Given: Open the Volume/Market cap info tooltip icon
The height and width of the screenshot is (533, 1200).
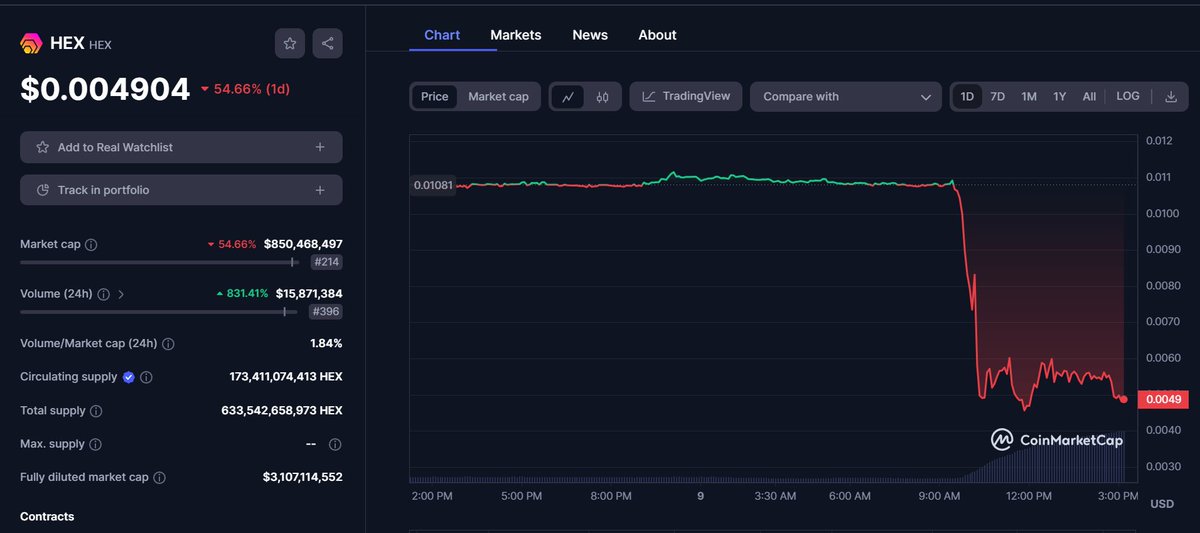Looking at the screenshot, I should (168, 344).
